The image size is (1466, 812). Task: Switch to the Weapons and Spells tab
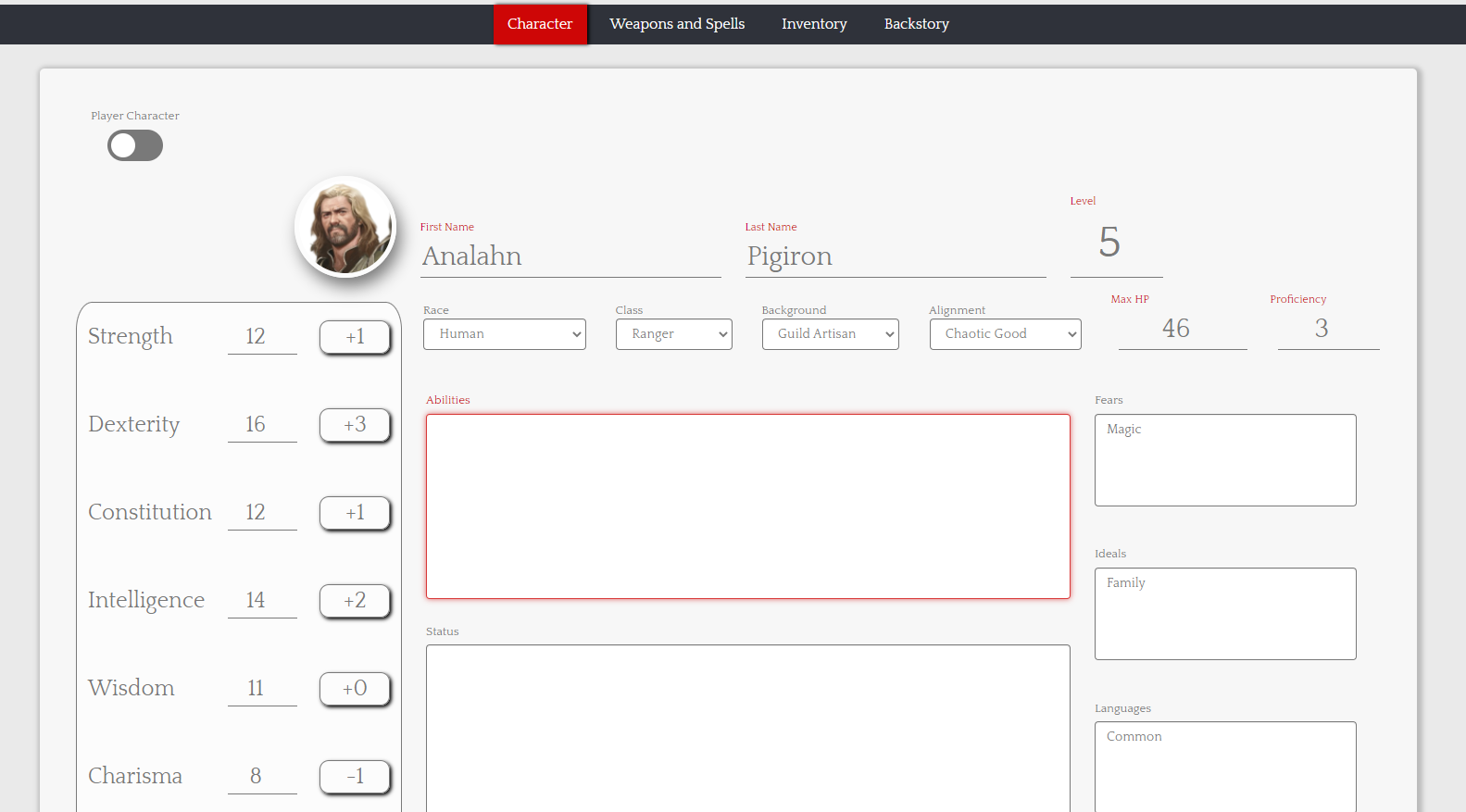(677, 24)
